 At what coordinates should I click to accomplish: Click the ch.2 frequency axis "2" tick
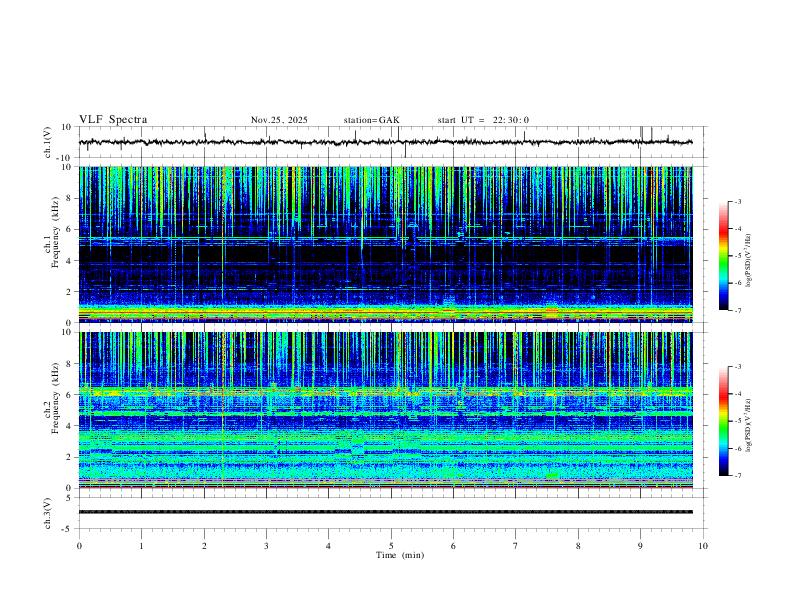(x=69, y=457)
